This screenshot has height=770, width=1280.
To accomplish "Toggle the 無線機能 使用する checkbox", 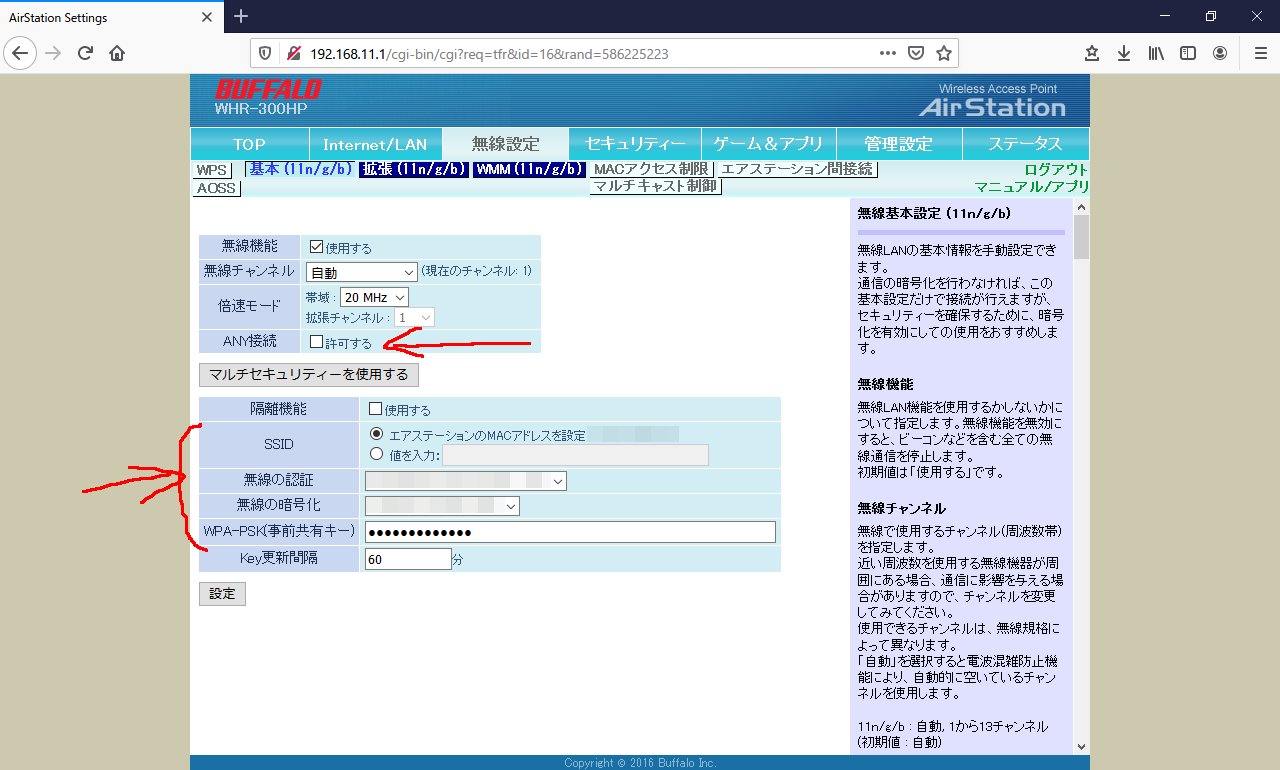I will (316, 247).
